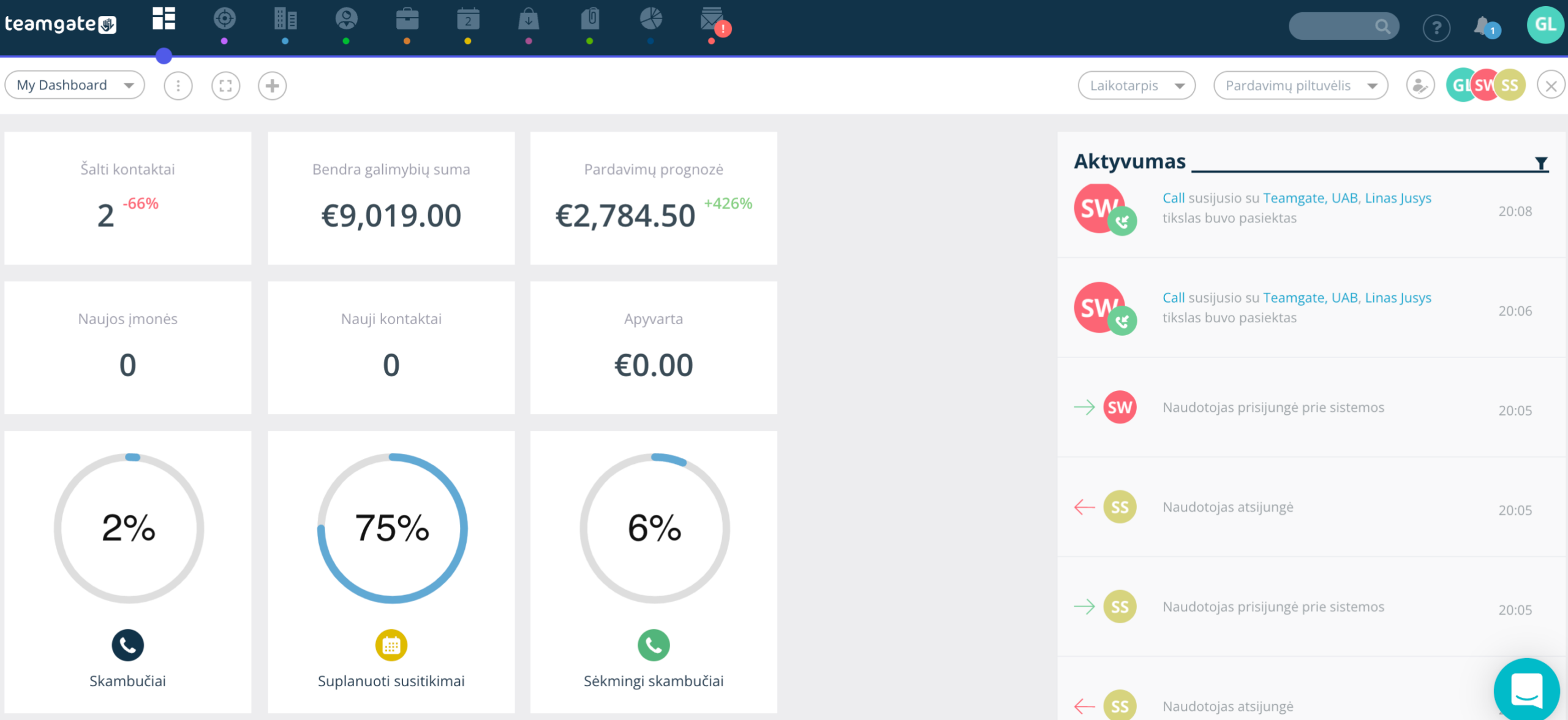Open the Calendar icon in navigation

pyautogui.click(x=468, y=19)
